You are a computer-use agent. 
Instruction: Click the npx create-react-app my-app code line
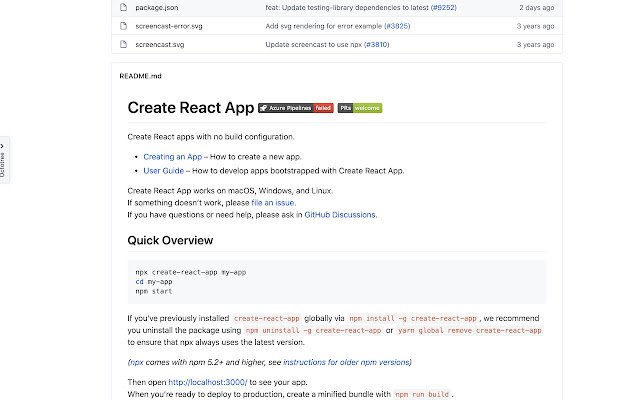point(191,272)
